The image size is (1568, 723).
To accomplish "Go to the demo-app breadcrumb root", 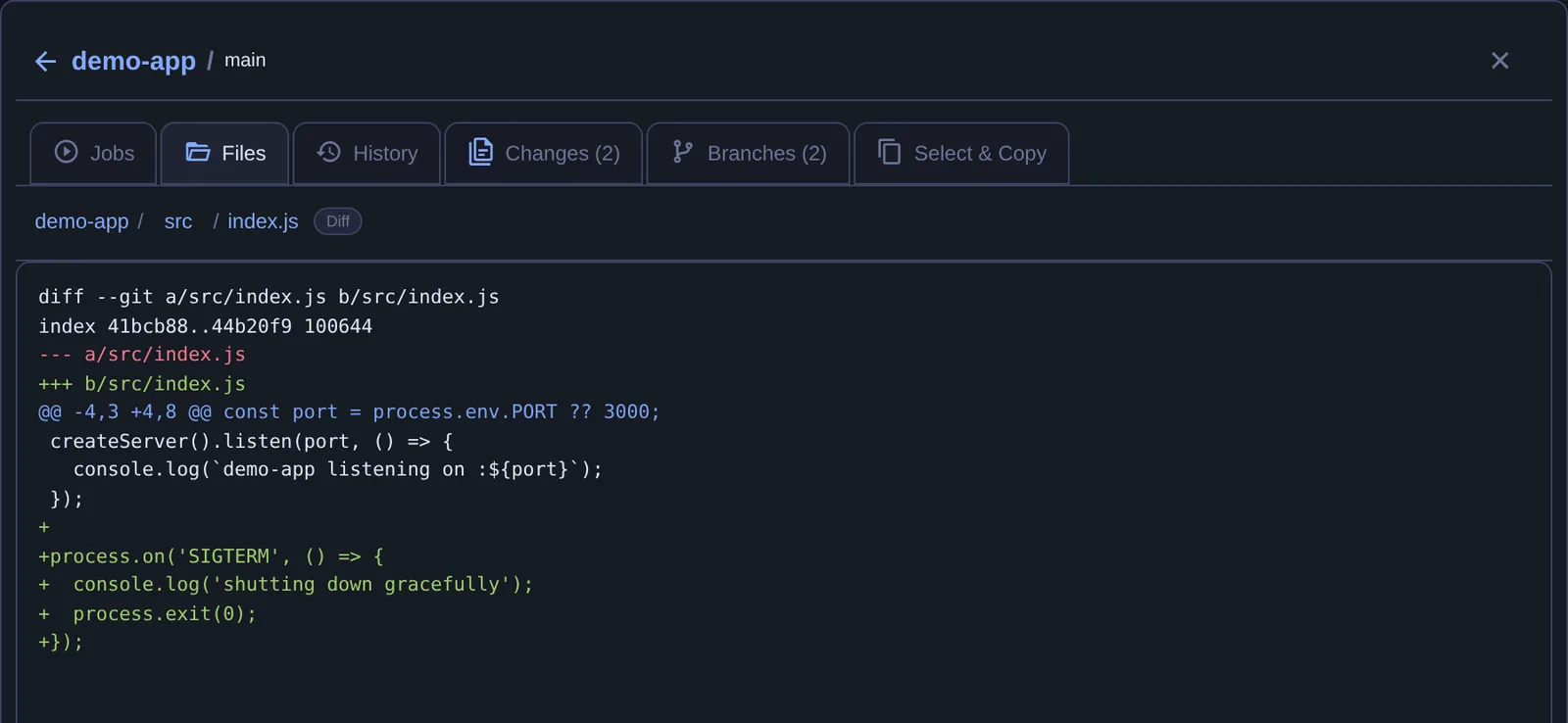I will point(81,221).
